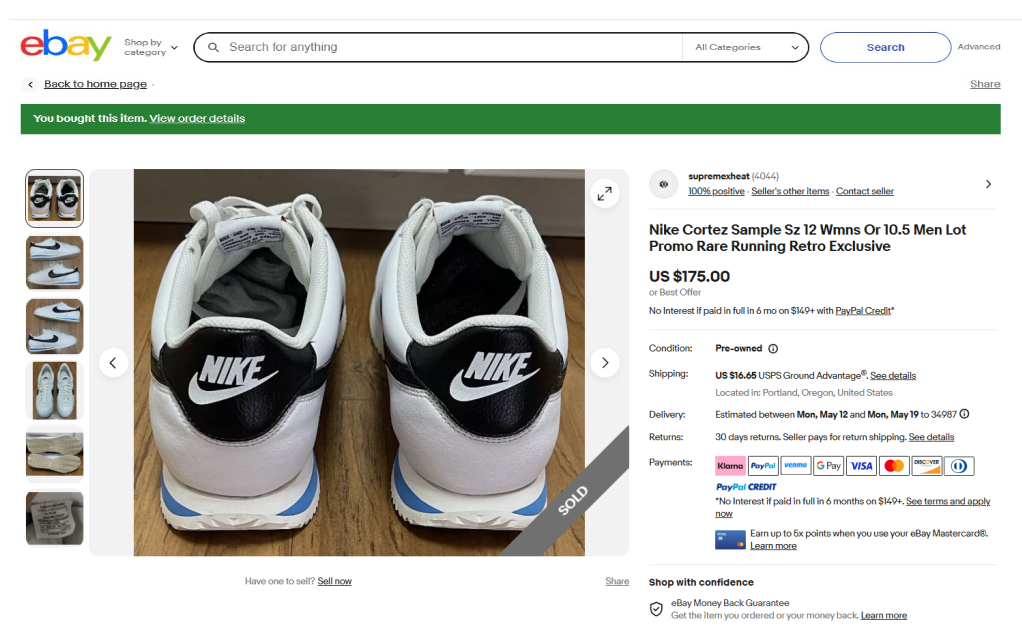Click the Share link below product image
Image resolution: width=1022 pixels, height=628 pixels.
617,581
